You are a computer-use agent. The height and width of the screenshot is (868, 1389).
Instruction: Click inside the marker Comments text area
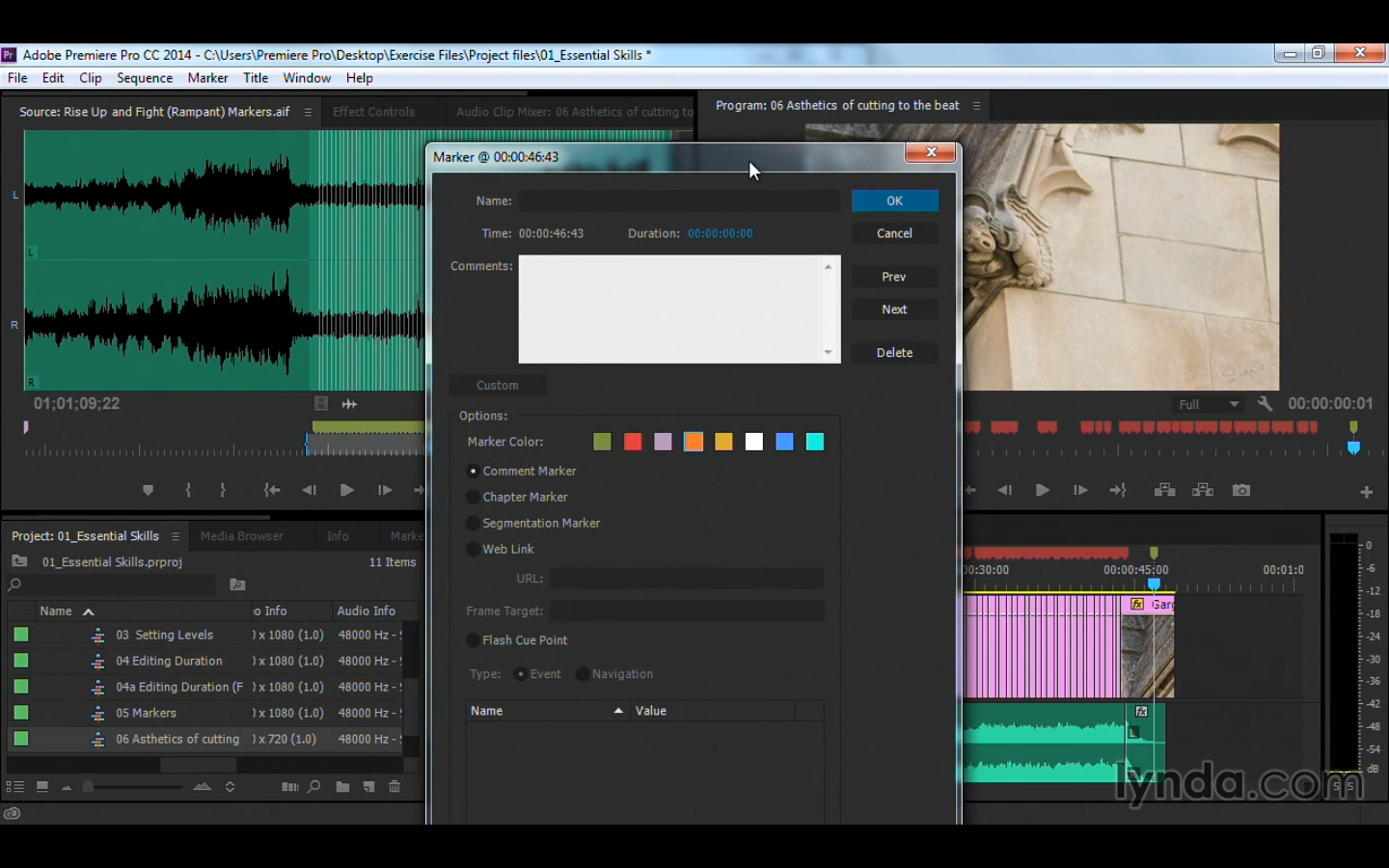click(670, 310)
